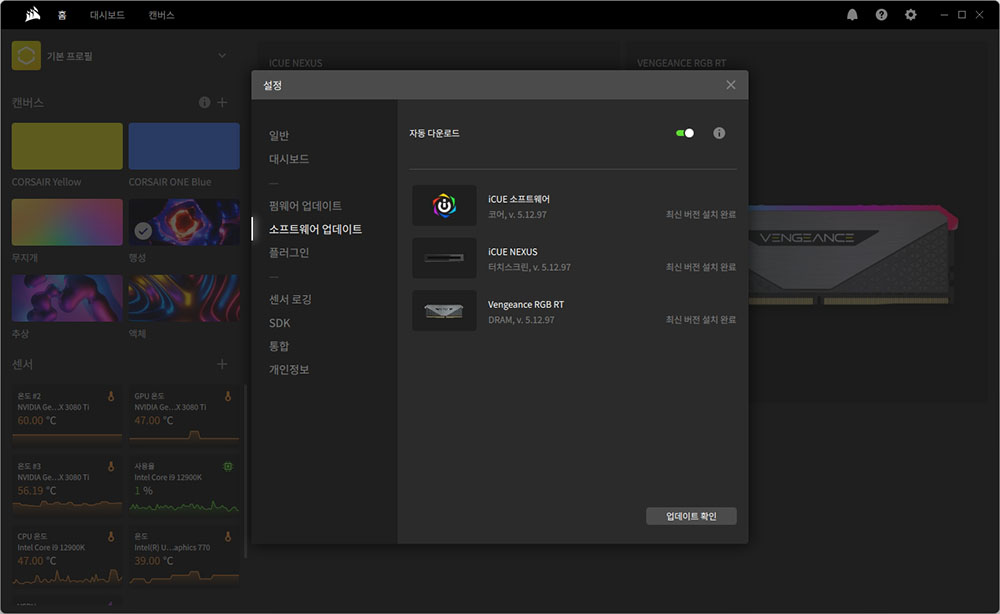Toggle the 자동 다운로드 switch
Screen dimensions: 1000x614
684,133
